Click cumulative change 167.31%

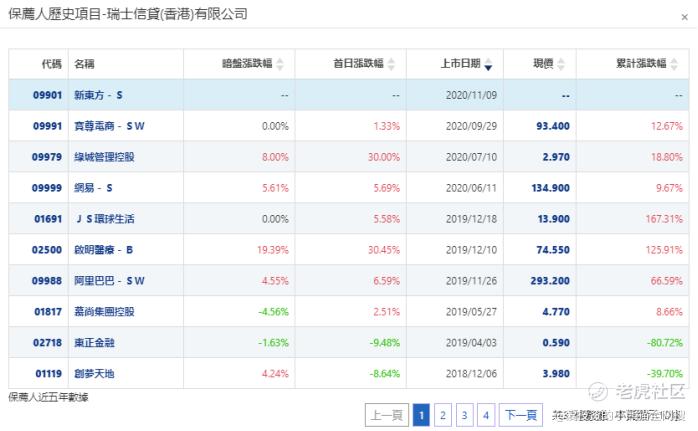pyautogui.click(x=664, y=219)
